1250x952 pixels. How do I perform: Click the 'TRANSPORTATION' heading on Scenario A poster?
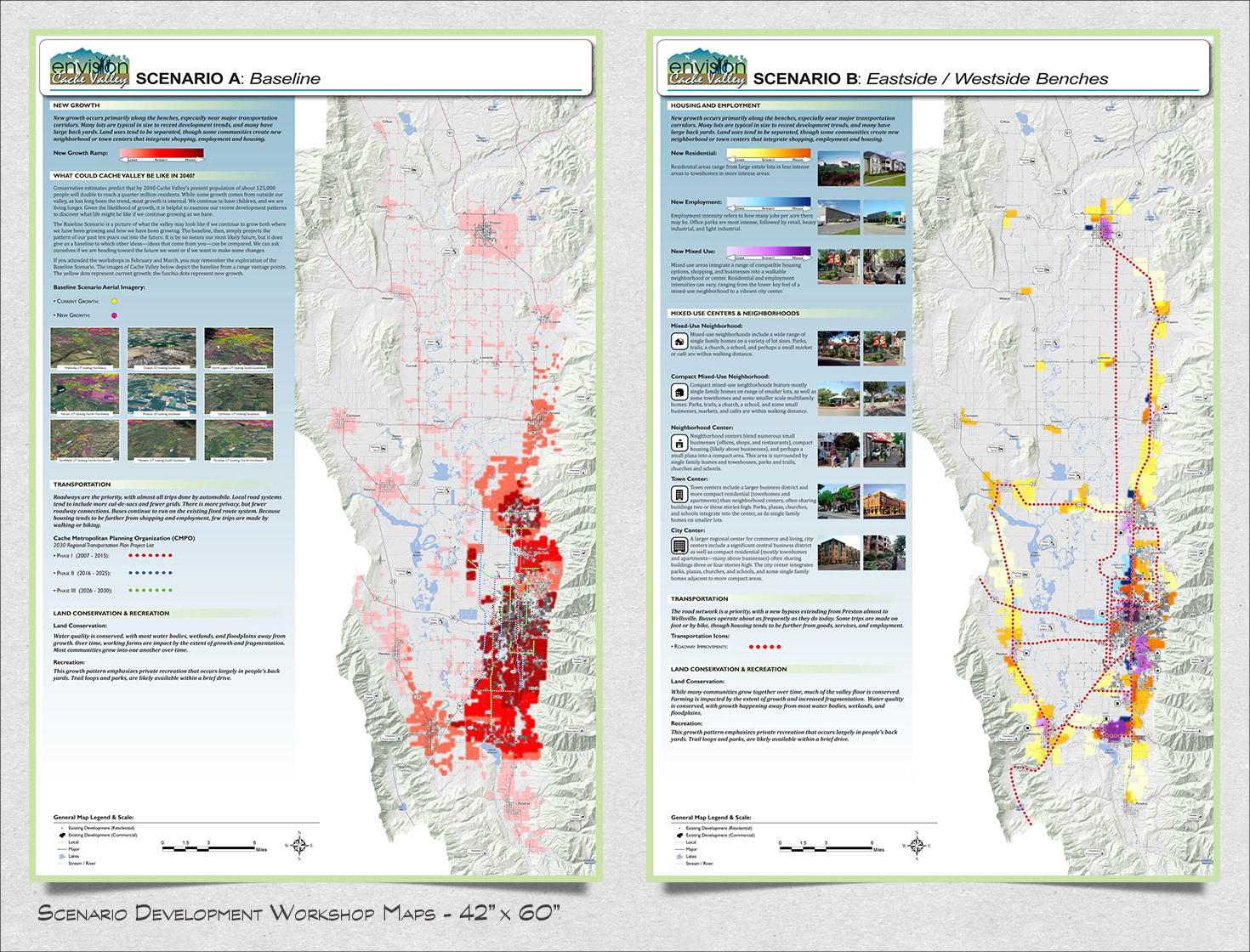(82, 484)
